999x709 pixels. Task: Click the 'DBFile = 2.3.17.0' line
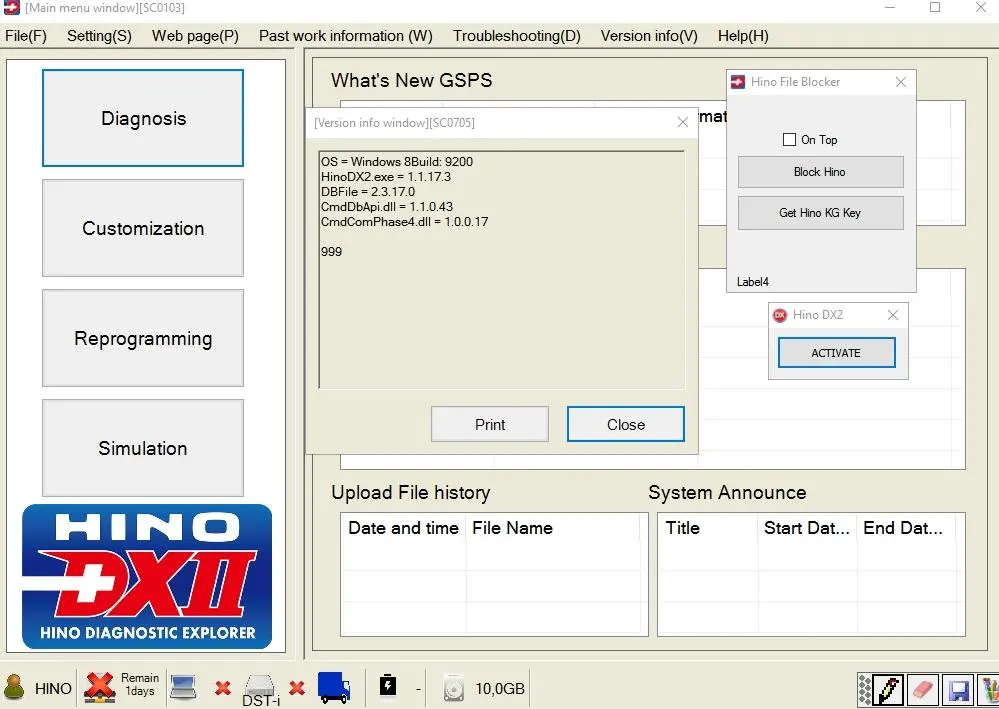coord(368,192)
